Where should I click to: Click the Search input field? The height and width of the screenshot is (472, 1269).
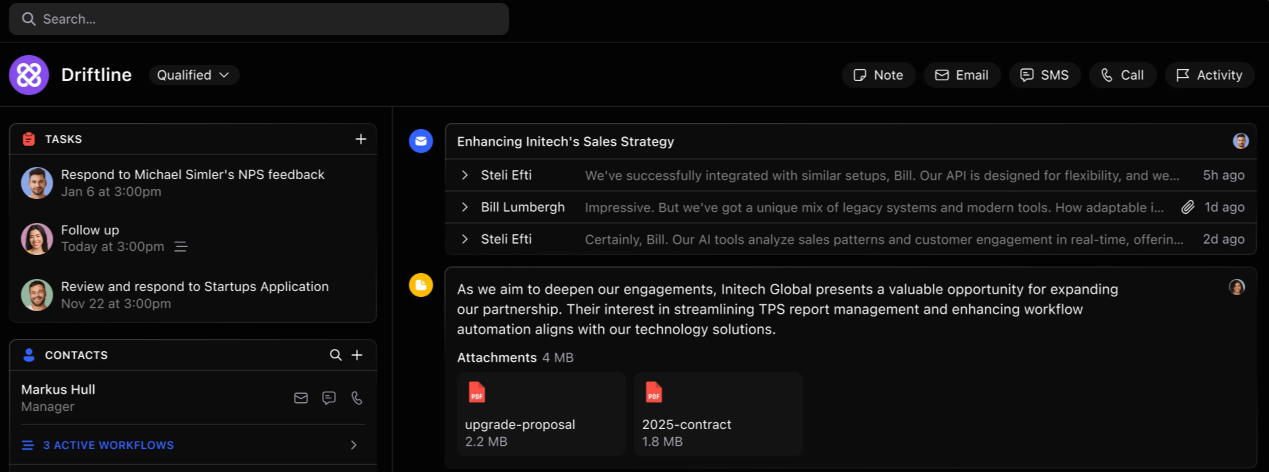(x=259, y=19)
